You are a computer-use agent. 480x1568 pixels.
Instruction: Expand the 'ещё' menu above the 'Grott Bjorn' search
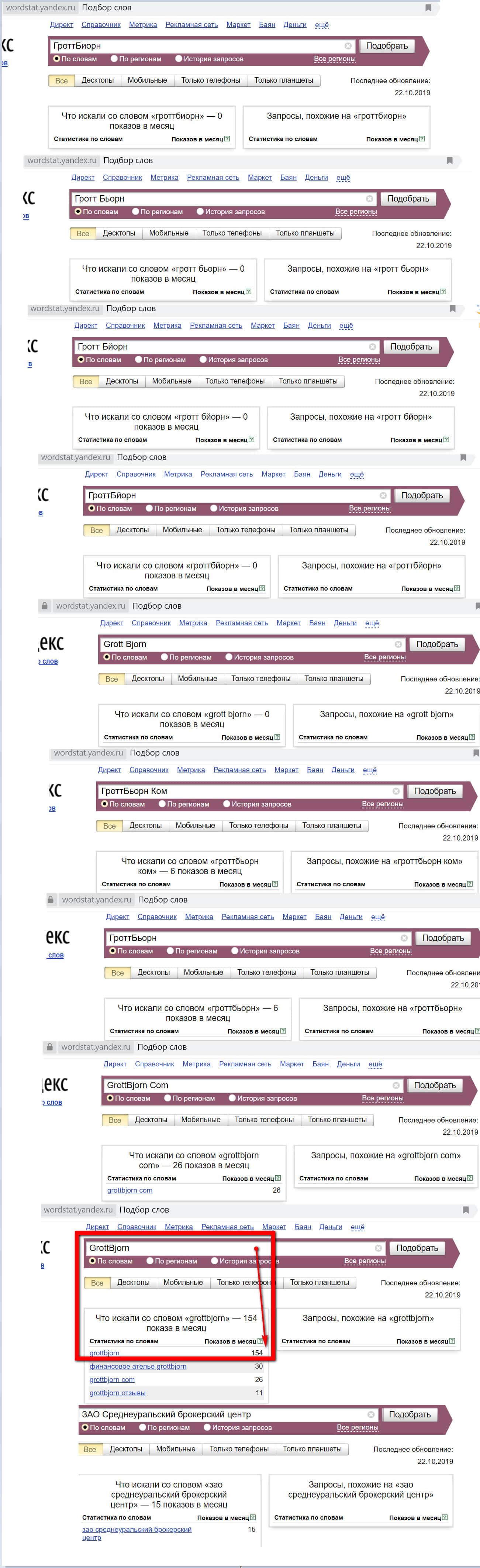pos(372,623)
